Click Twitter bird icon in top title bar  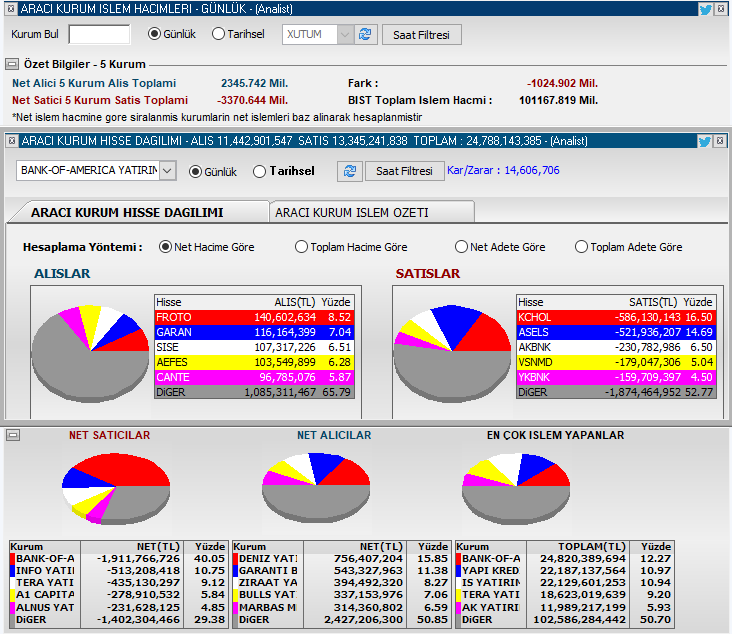(x=705, y=9)
